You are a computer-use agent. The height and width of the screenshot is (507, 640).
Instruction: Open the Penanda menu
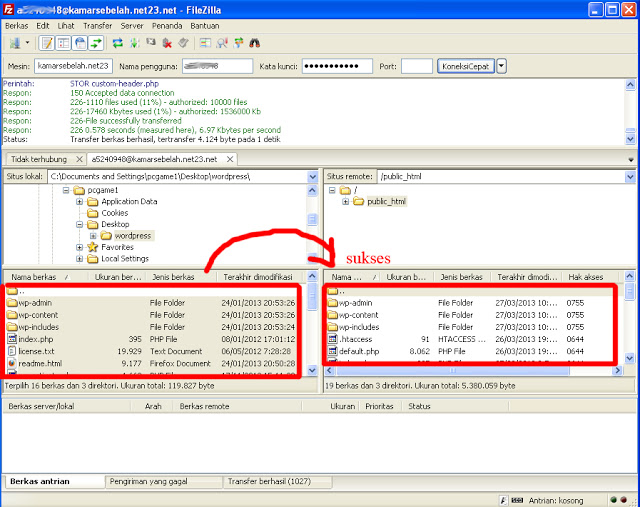pyautogui.click(x=167, y=26)
